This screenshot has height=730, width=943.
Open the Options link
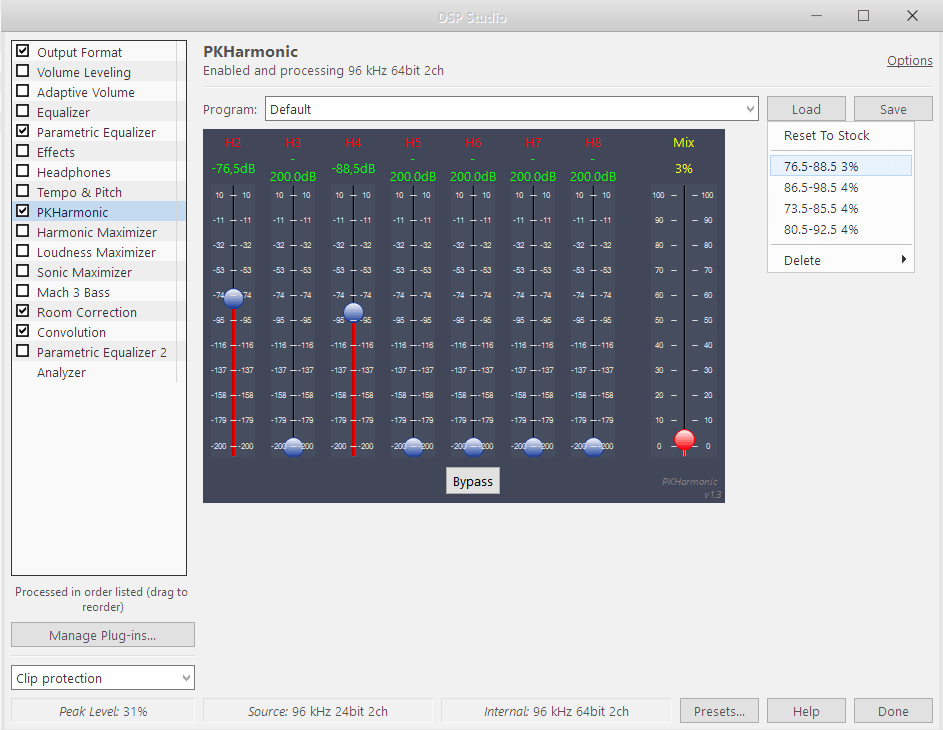[909, 61]
